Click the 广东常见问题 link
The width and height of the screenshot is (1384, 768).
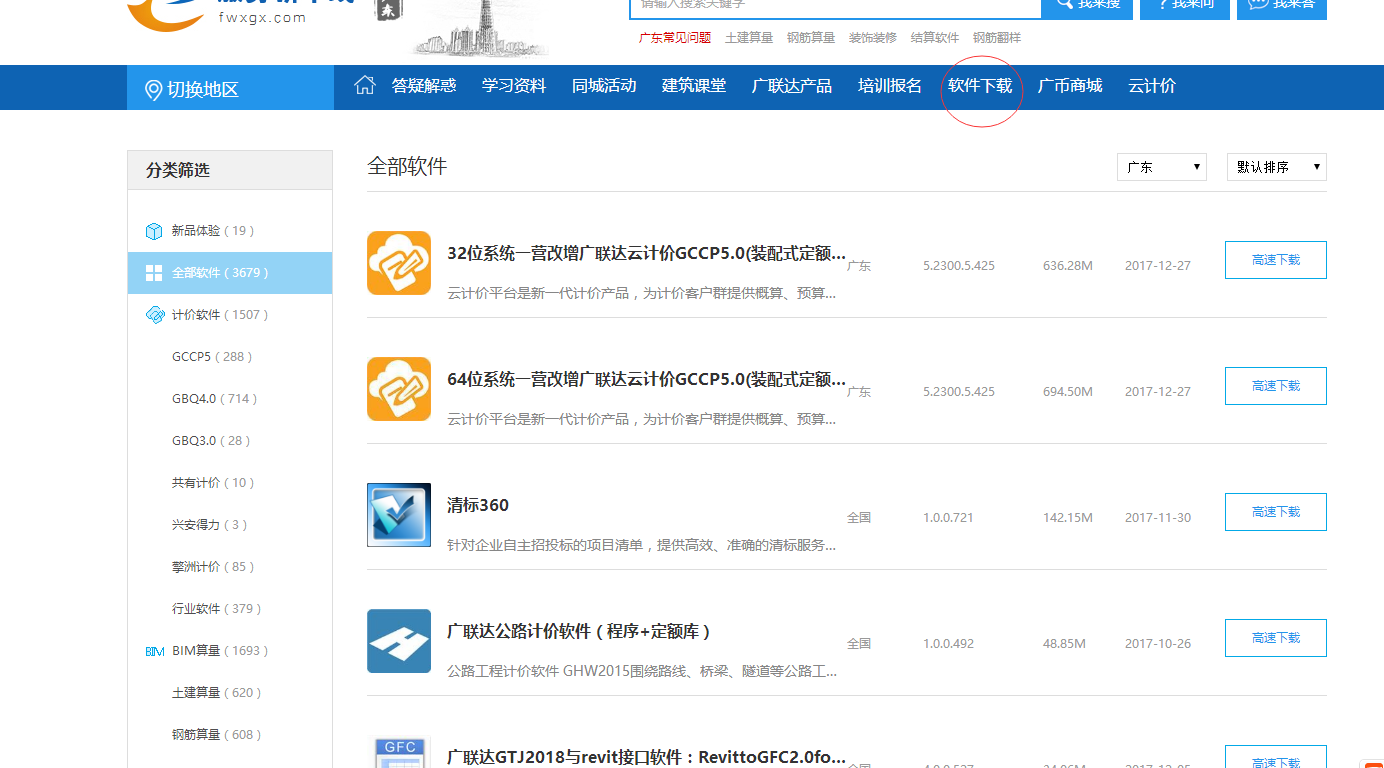click(x=675, y=38)
